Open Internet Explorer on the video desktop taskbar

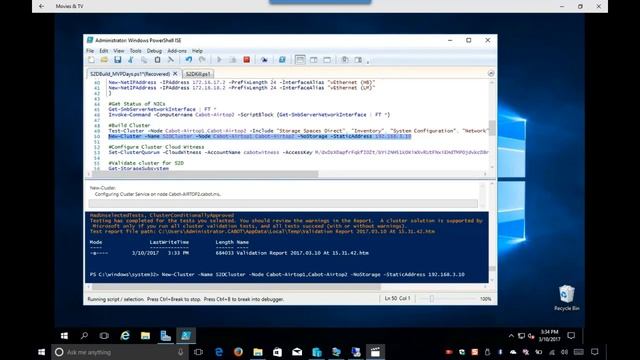(x=125, y=336)
